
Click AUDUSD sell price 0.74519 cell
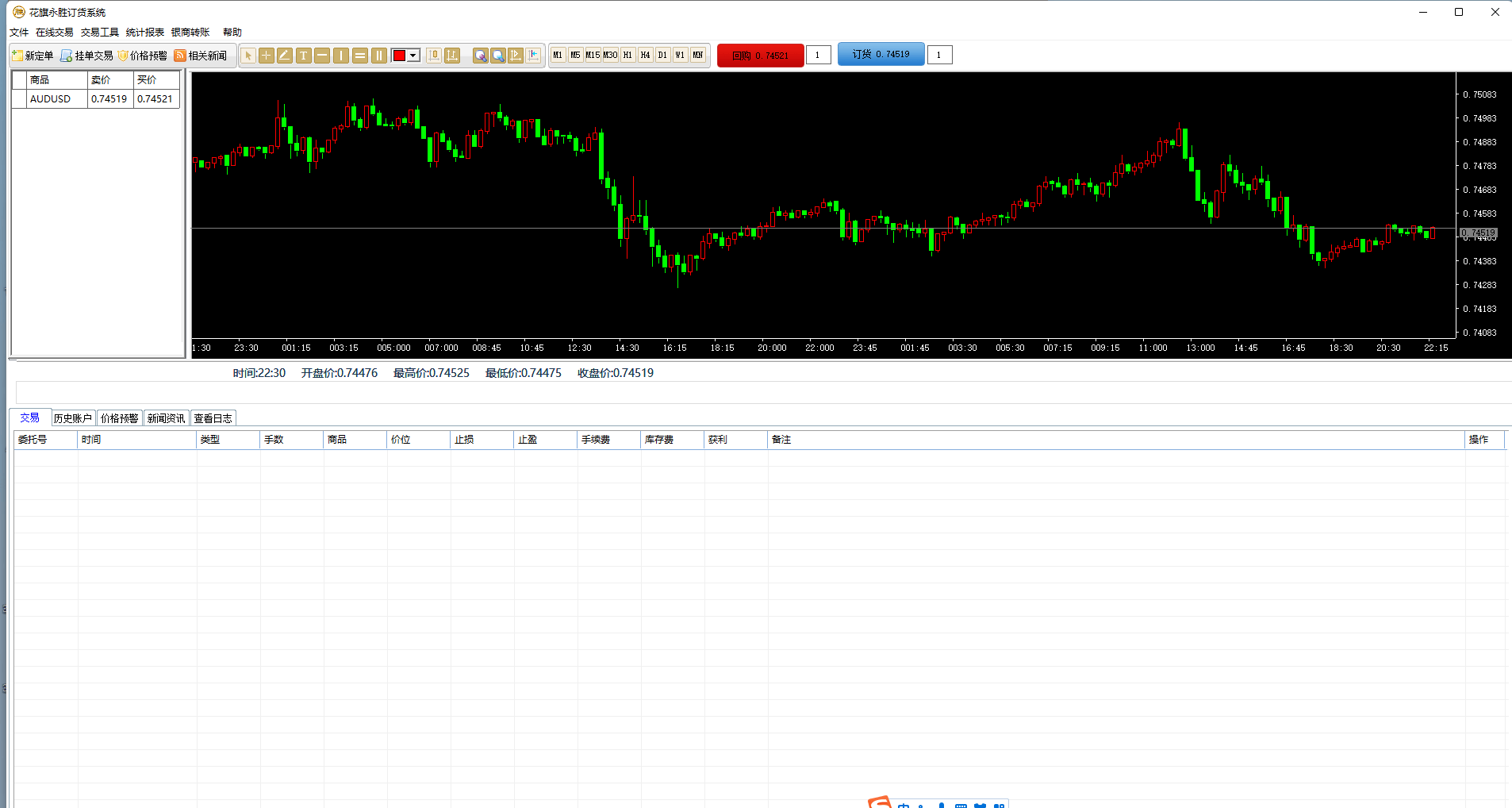(109, 99)
